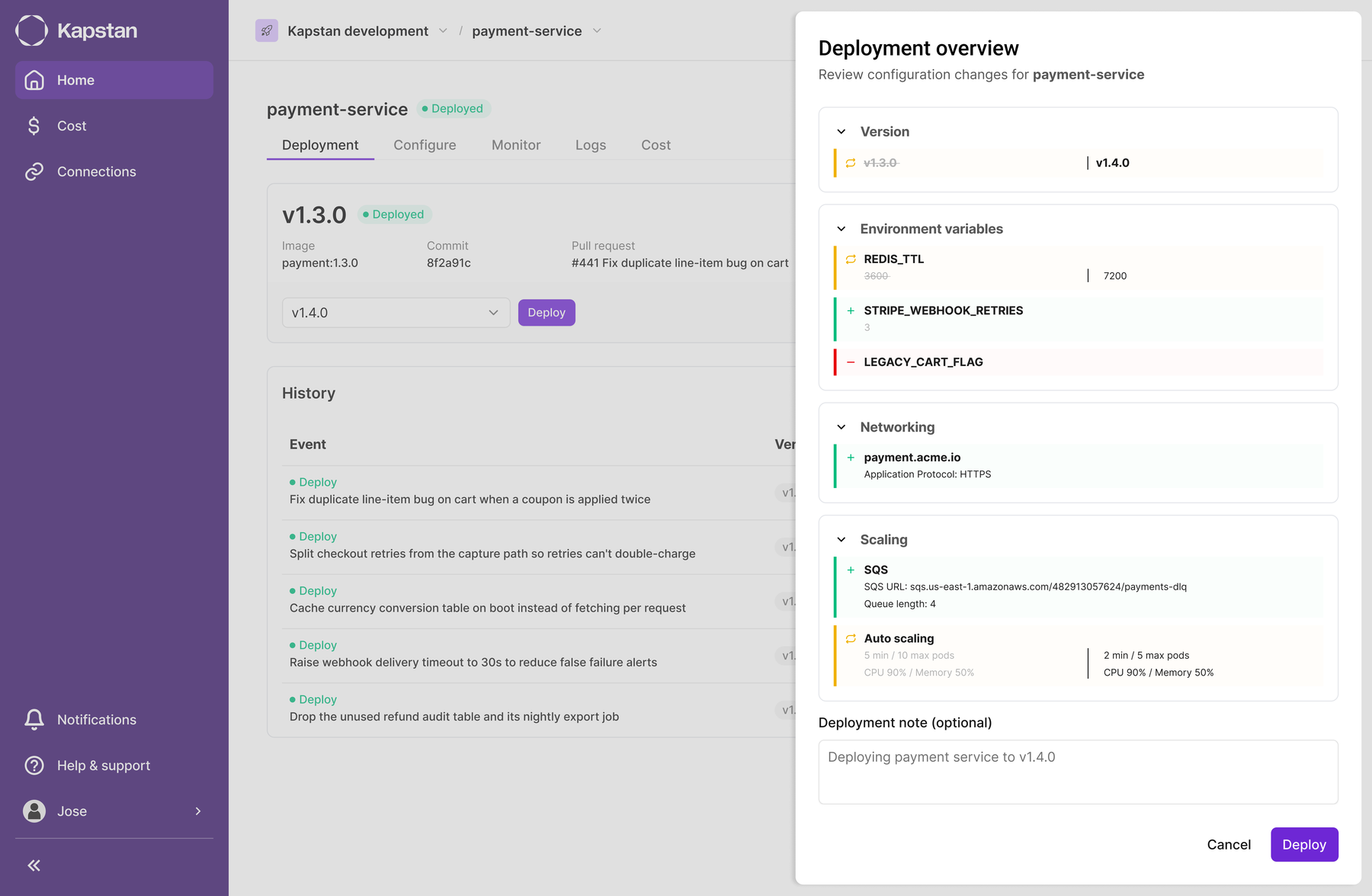Select Connections in the sidebar
Viewport: 1372px width, 896px height.
tap(114, 172)
